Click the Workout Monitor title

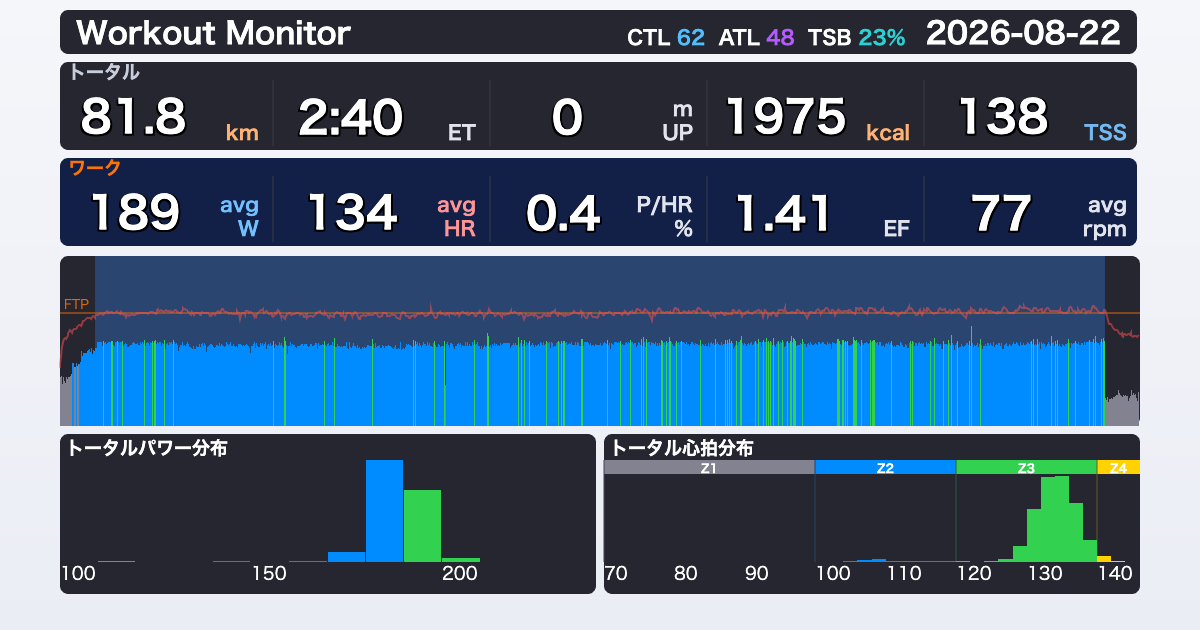213,33
